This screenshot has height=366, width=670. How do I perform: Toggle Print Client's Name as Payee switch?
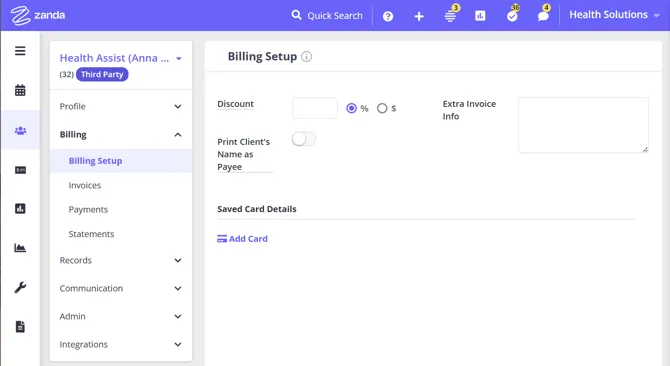pyautogui.click(x=304, y=139)
